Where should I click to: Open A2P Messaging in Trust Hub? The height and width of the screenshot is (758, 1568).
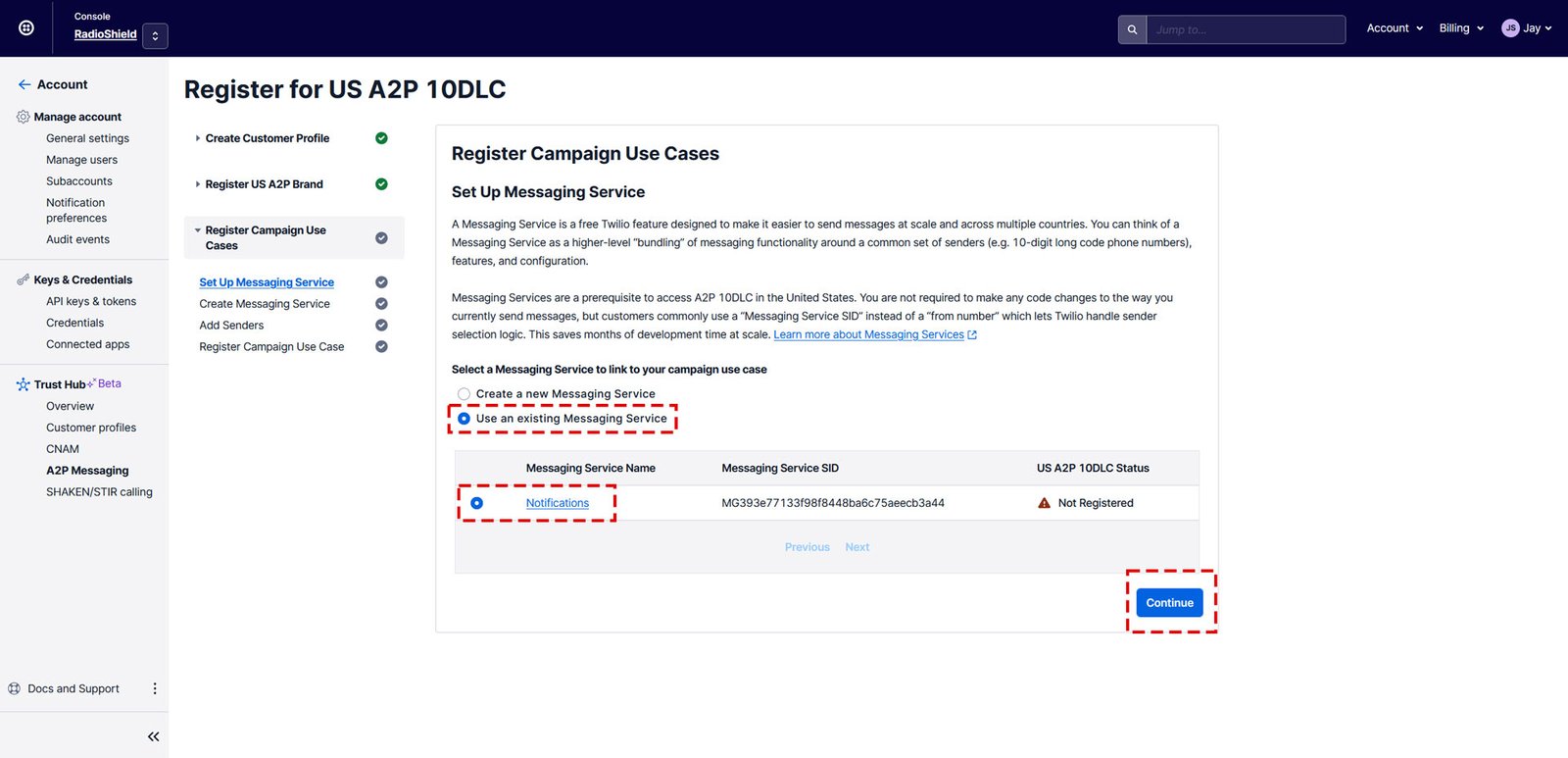coord(87,471)
